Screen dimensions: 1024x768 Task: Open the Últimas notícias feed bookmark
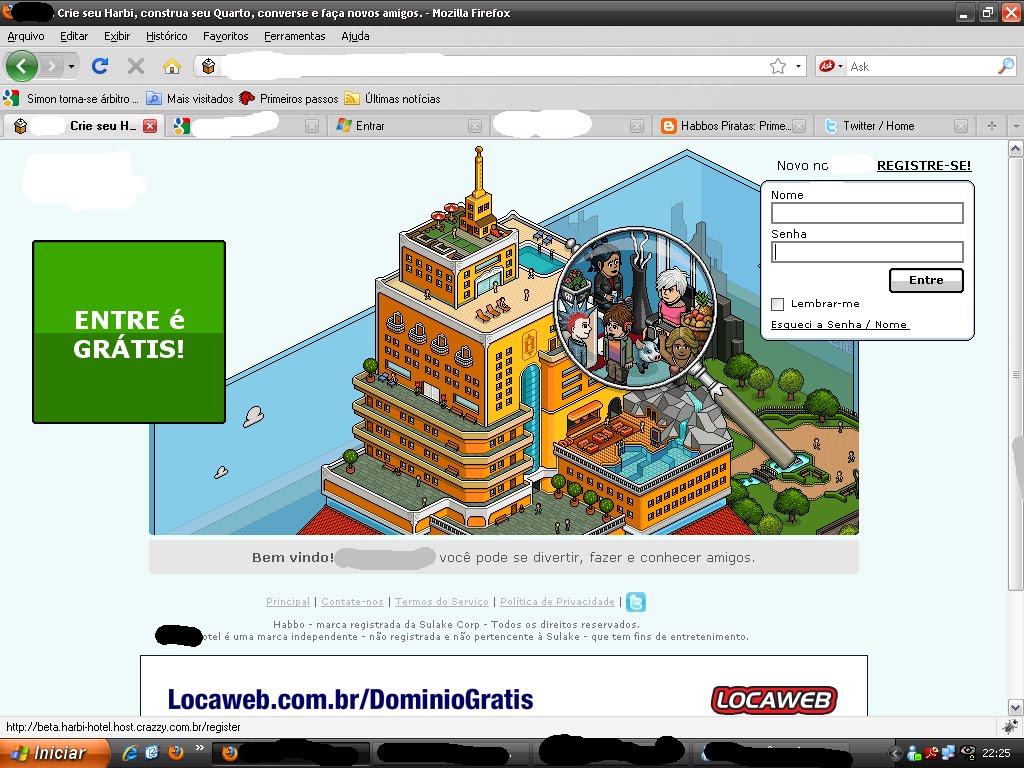pyautogui.click(x=392, y=99)
